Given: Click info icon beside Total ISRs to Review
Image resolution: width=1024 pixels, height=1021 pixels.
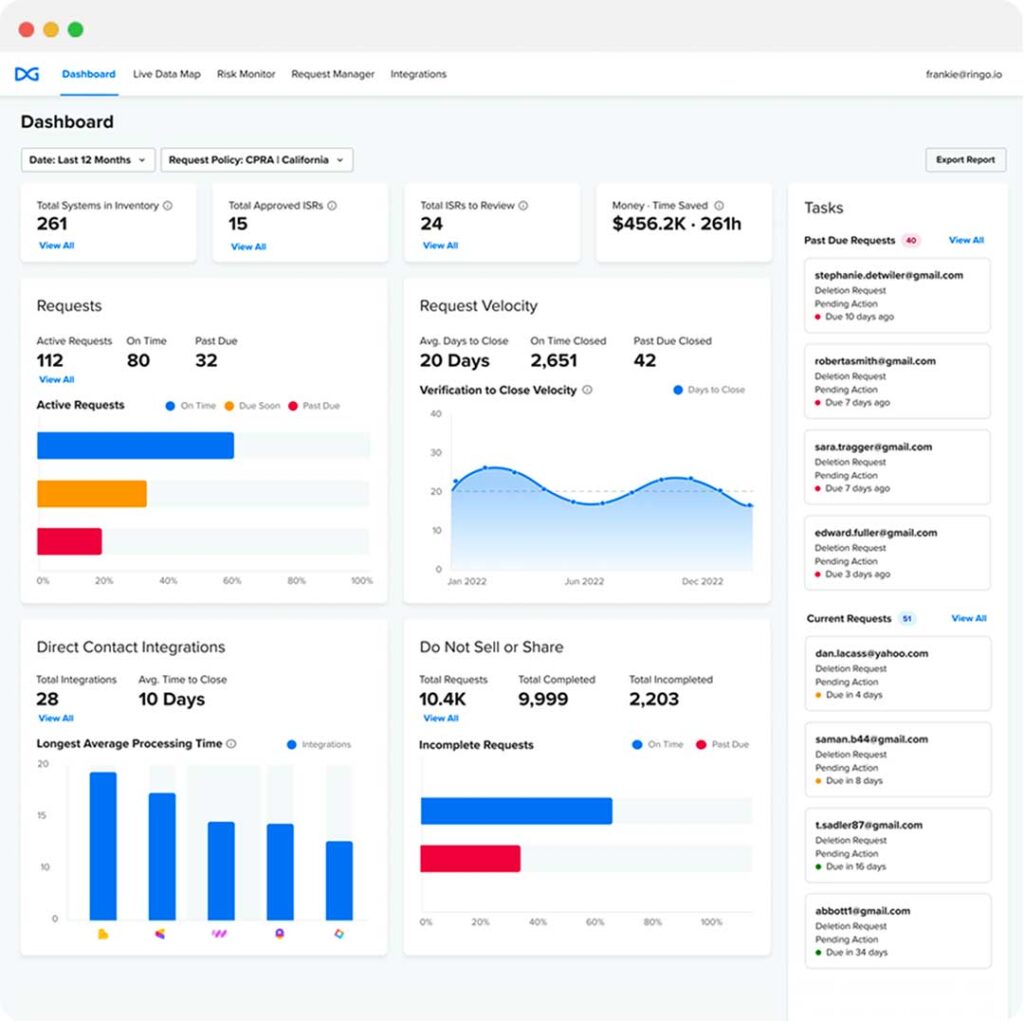Looking at the screenshot, I should pyautogui.click(x=523, y=206).
